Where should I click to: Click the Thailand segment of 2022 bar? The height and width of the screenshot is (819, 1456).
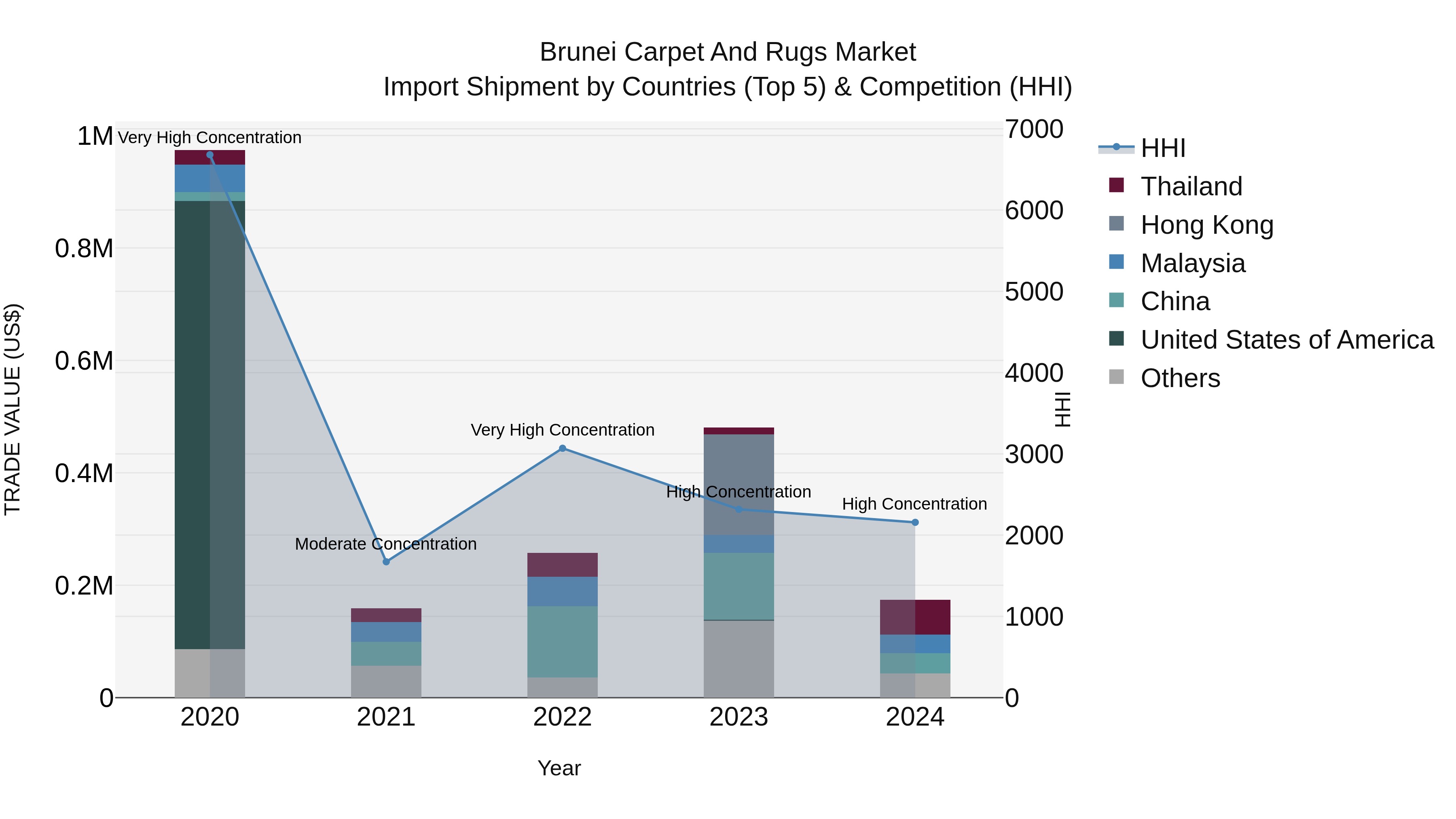pos(563,565)
